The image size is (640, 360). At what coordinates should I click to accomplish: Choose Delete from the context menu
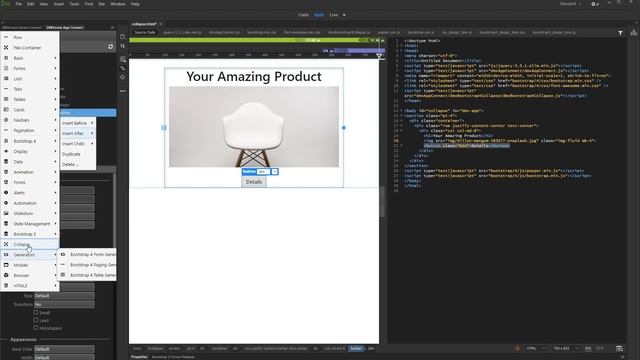click(x=78, y=164)
